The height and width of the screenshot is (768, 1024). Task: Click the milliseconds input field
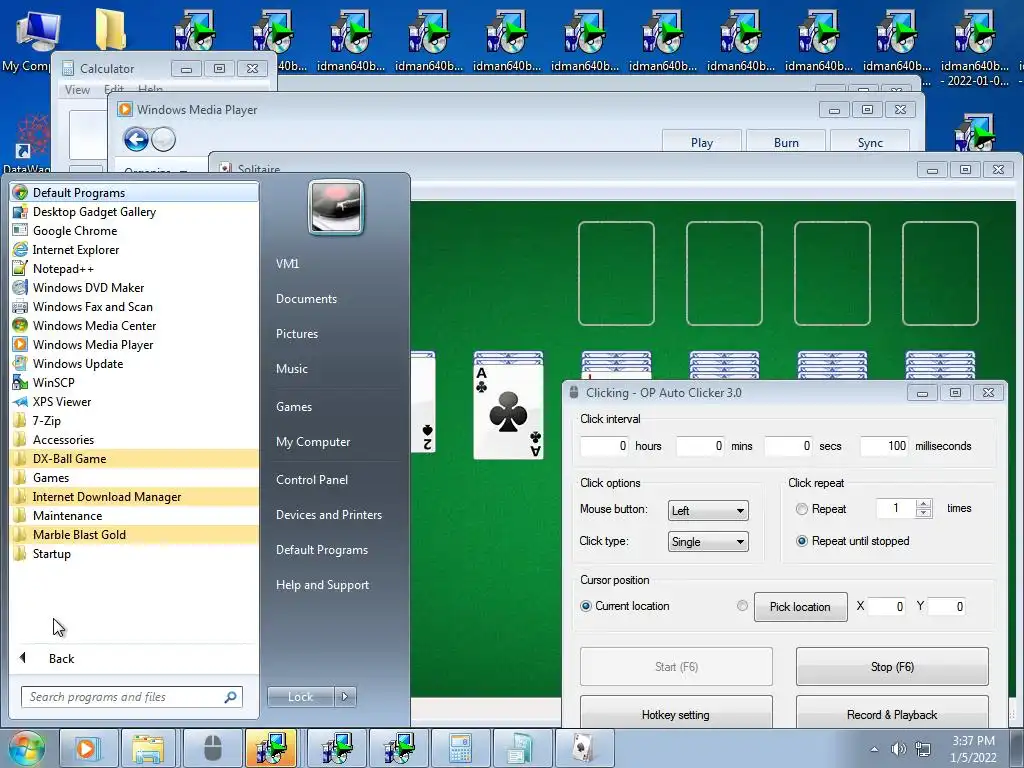click(884, 446)
